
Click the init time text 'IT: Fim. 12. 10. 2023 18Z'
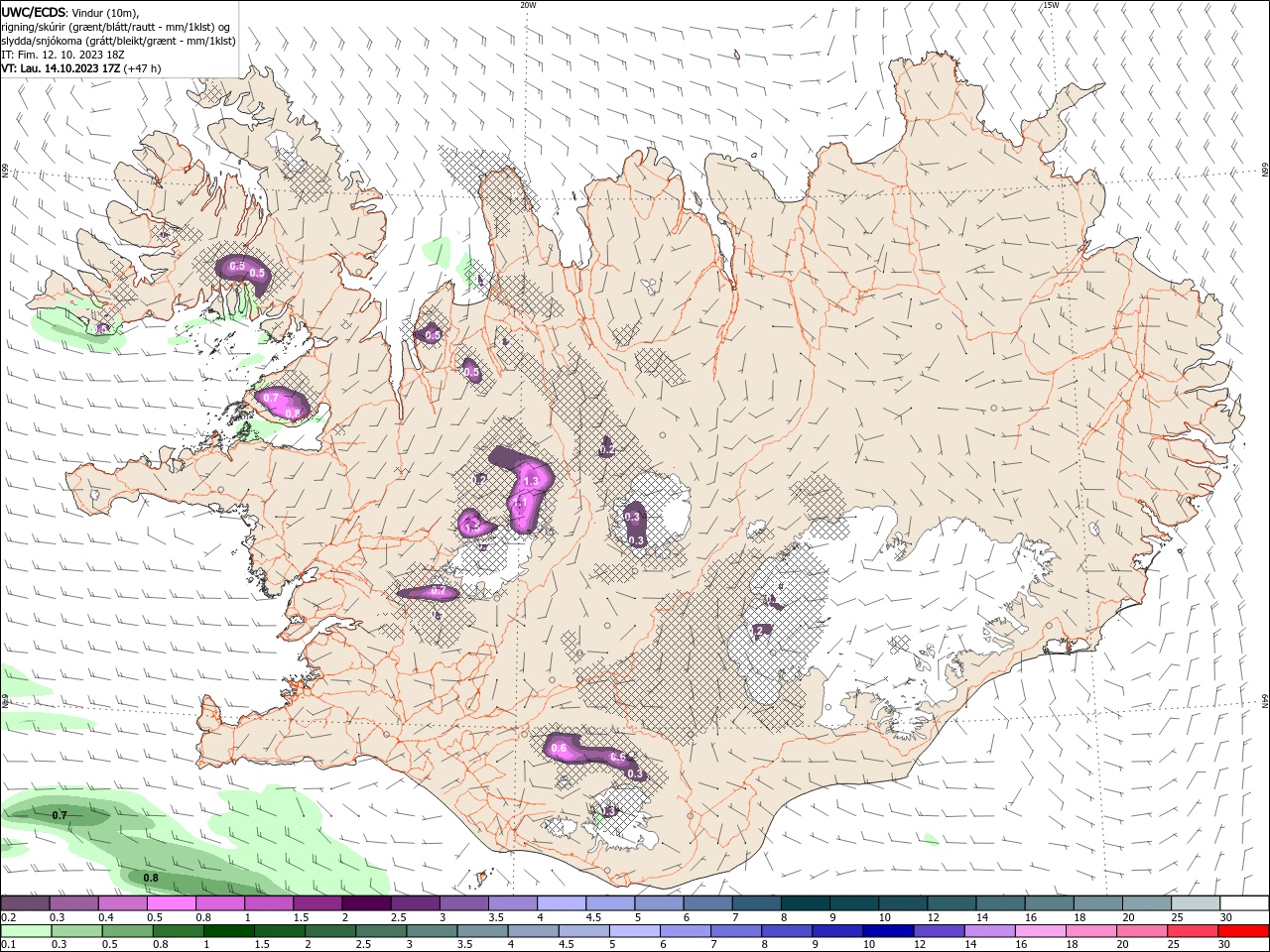pyautogui.click(x=63, y=55)
